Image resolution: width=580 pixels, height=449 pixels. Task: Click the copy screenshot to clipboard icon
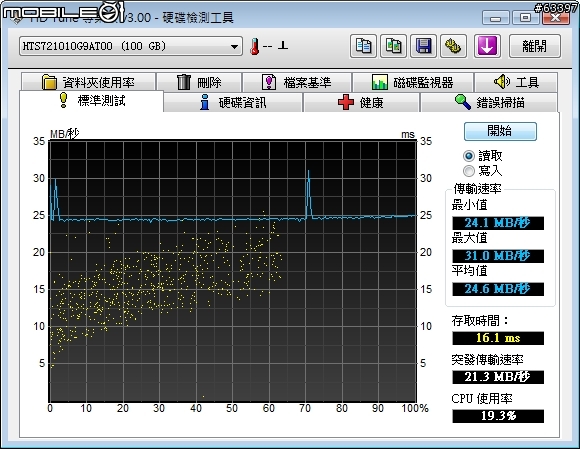coord(394,46)
